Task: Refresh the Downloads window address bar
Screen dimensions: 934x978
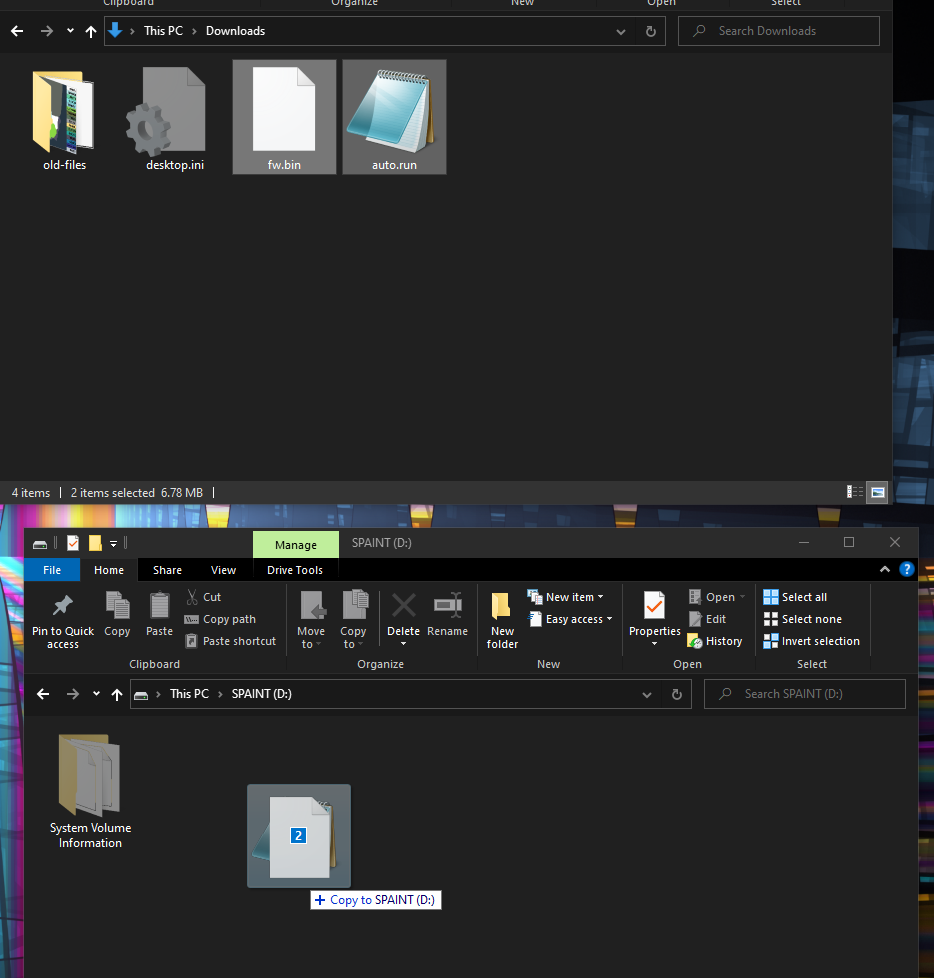Action: click(x=651, y=31)
